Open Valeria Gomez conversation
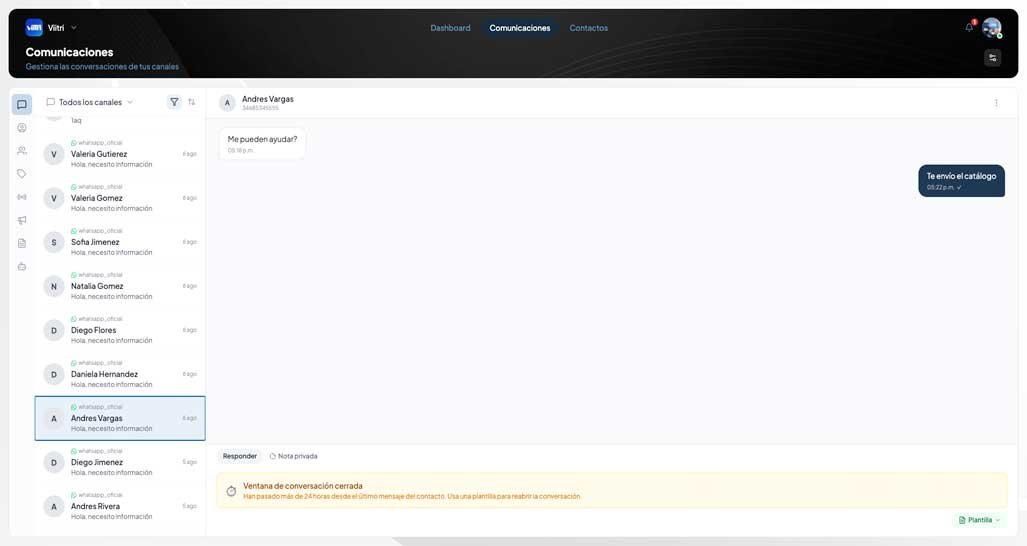Viewport: 1027px width, 546px height. [x=120, y=198]
